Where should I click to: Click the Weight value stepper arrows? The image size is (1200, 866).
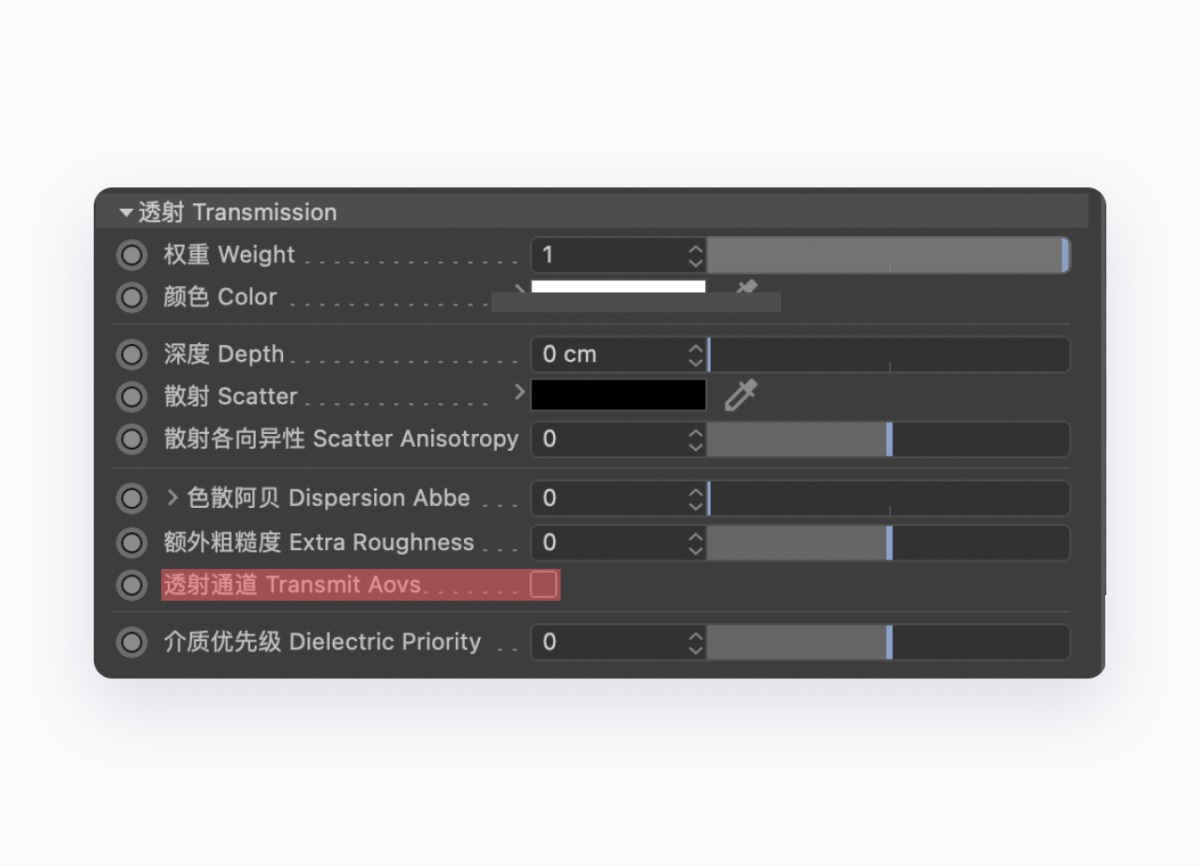pos(696,255)
